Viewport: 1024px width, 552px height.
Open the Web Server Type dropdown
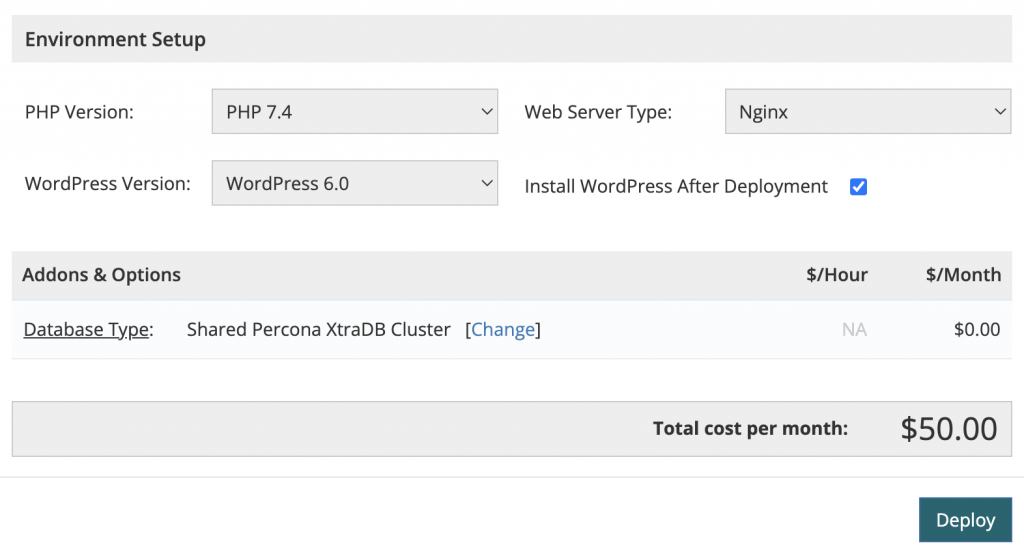pos(868,112)
